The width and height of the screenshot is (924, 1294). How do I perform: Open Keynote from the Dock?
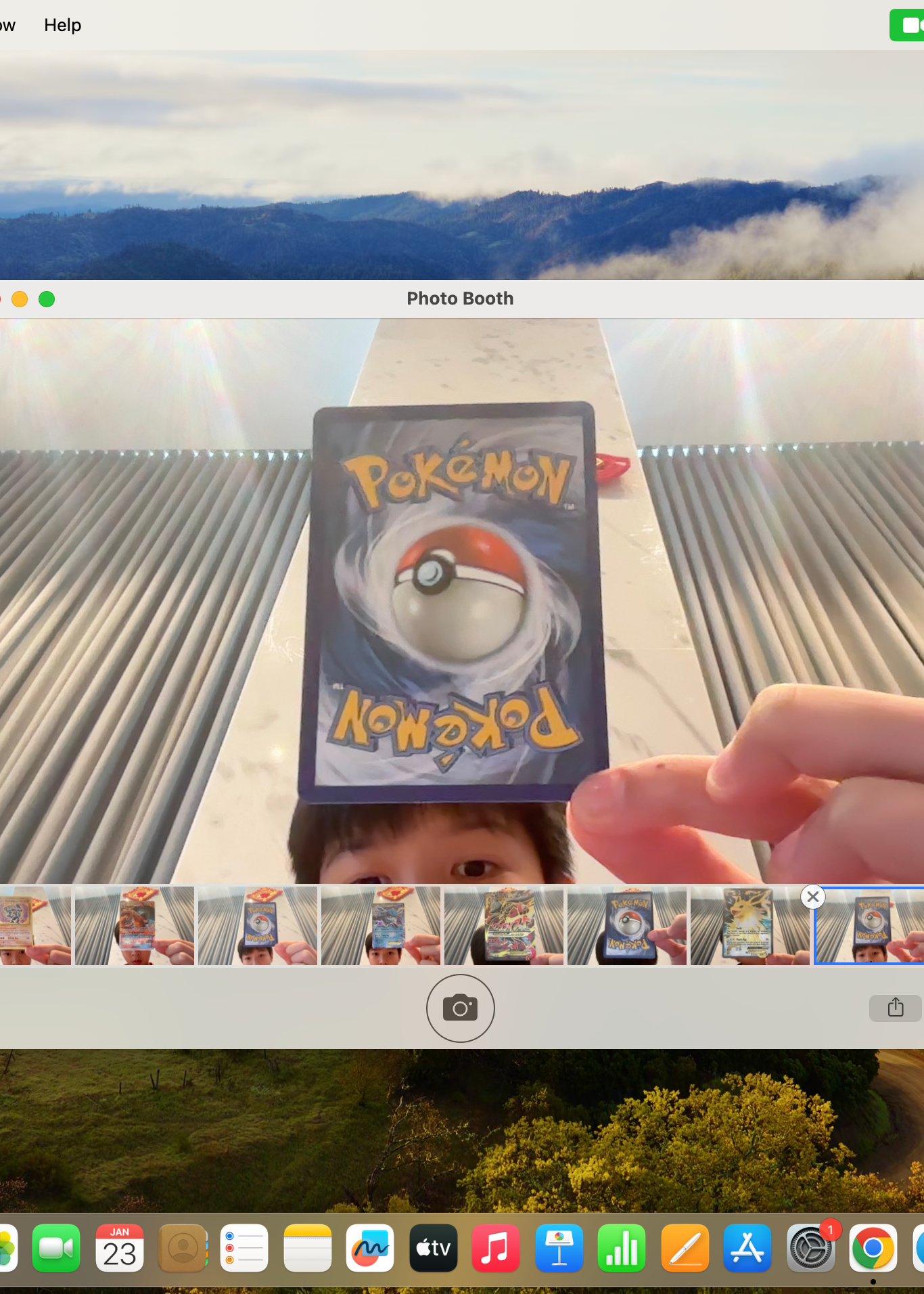(559, 1249)
